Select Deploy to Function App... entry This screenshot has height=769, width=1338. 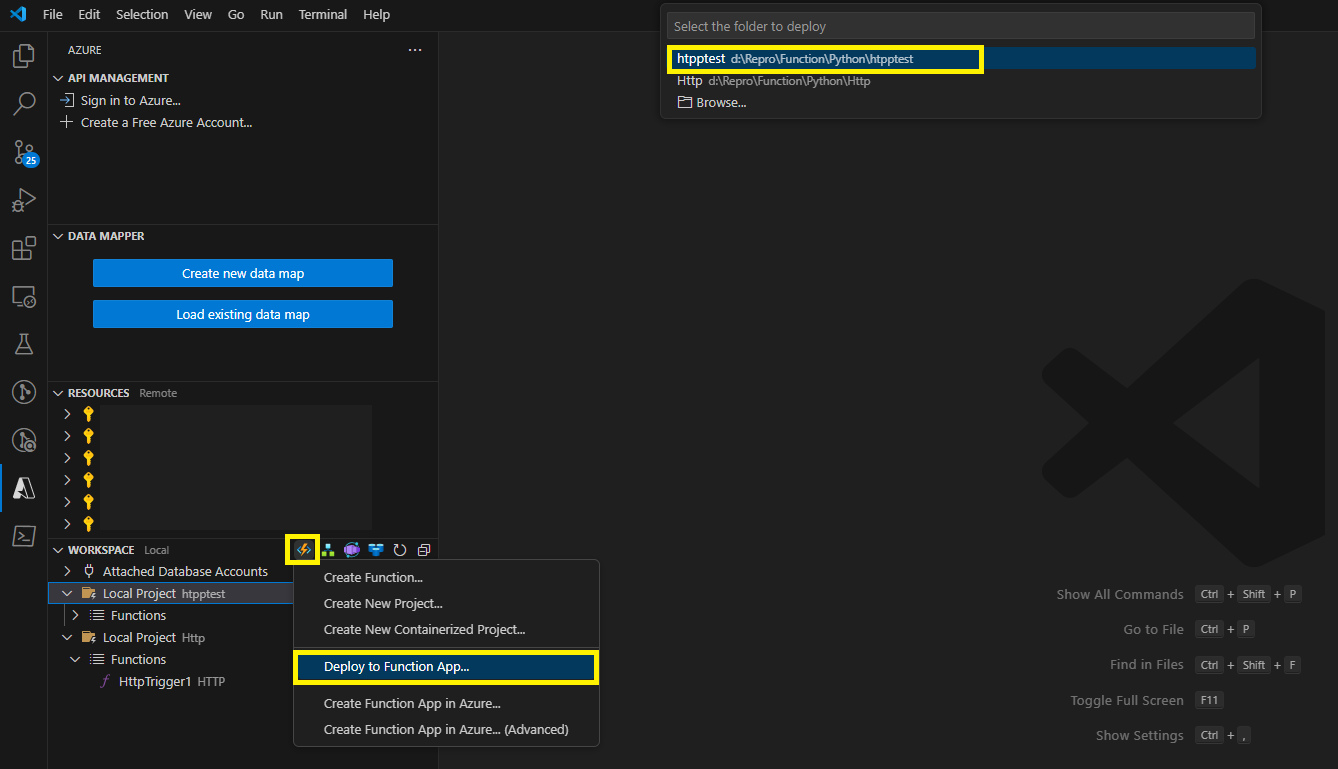[446, 666]
